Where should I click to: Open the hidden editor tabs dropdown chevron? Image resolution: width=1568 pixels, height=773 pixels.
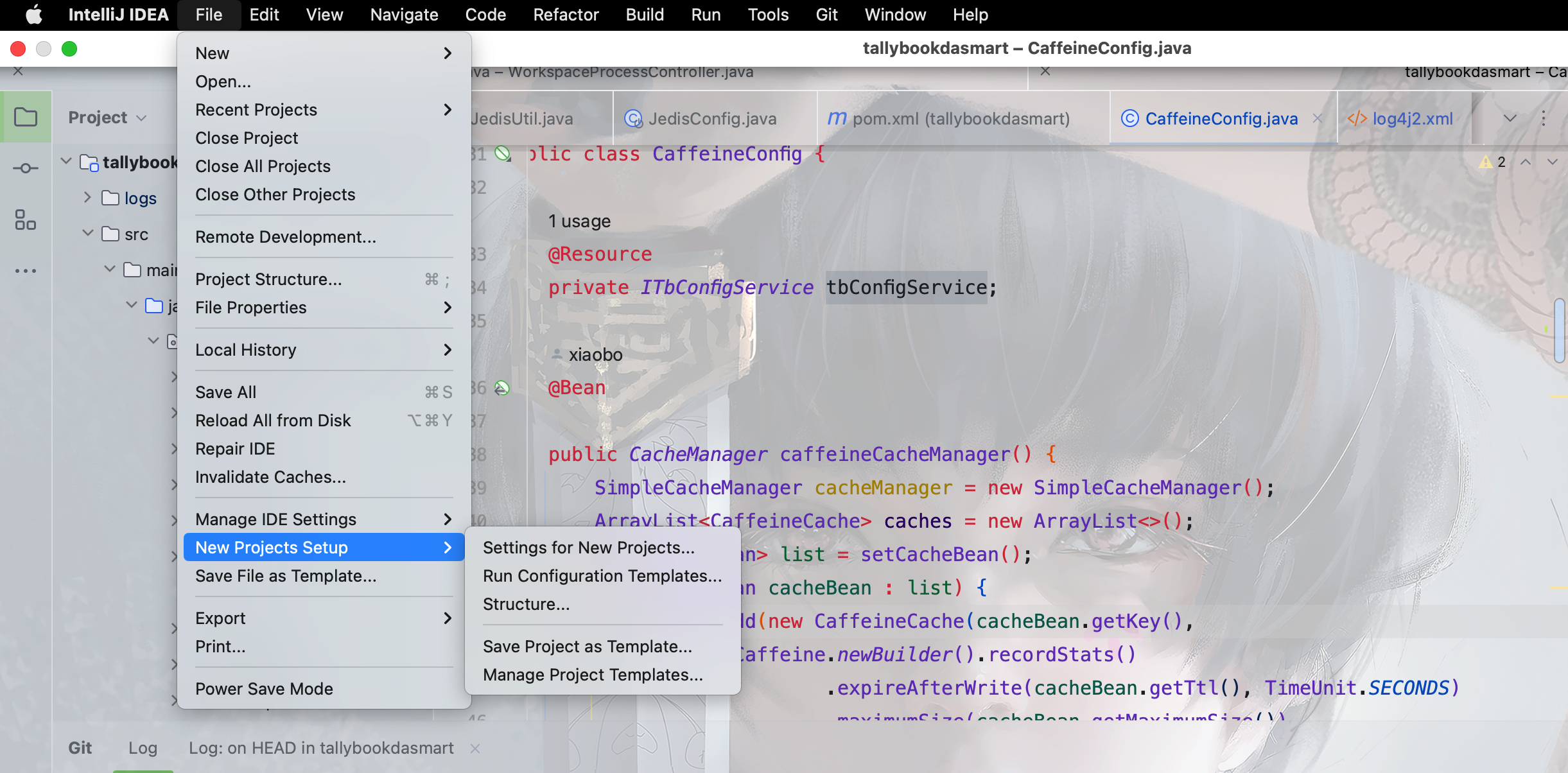click(x=1510, y=118)
